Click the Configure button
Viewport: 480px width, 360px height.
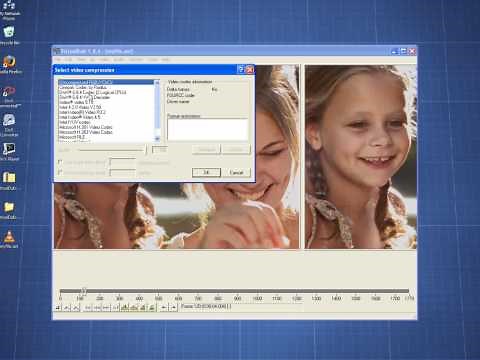[x=206, y=149]
